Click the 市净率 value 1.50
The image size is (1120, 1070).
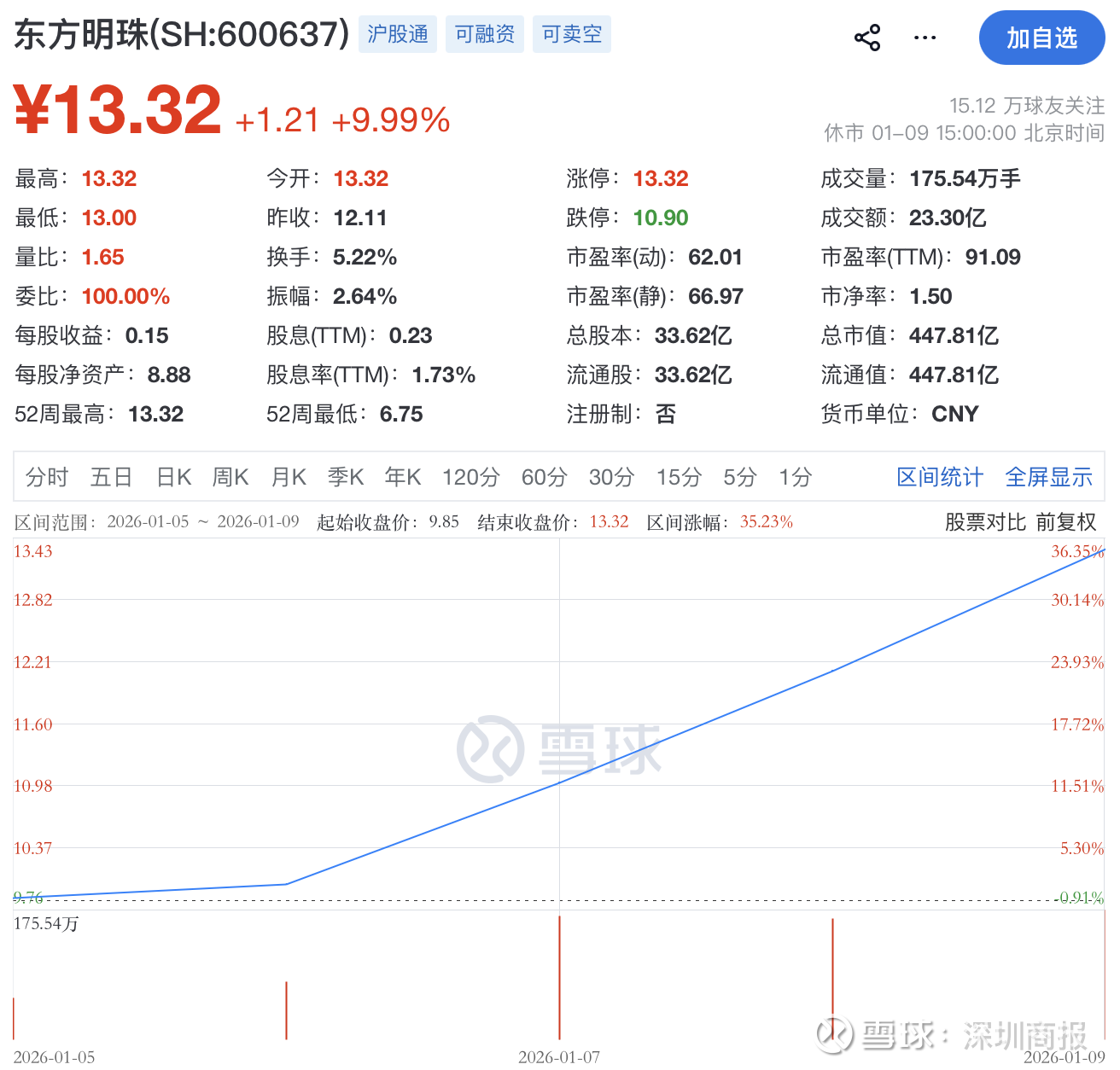tap(931, 296)
